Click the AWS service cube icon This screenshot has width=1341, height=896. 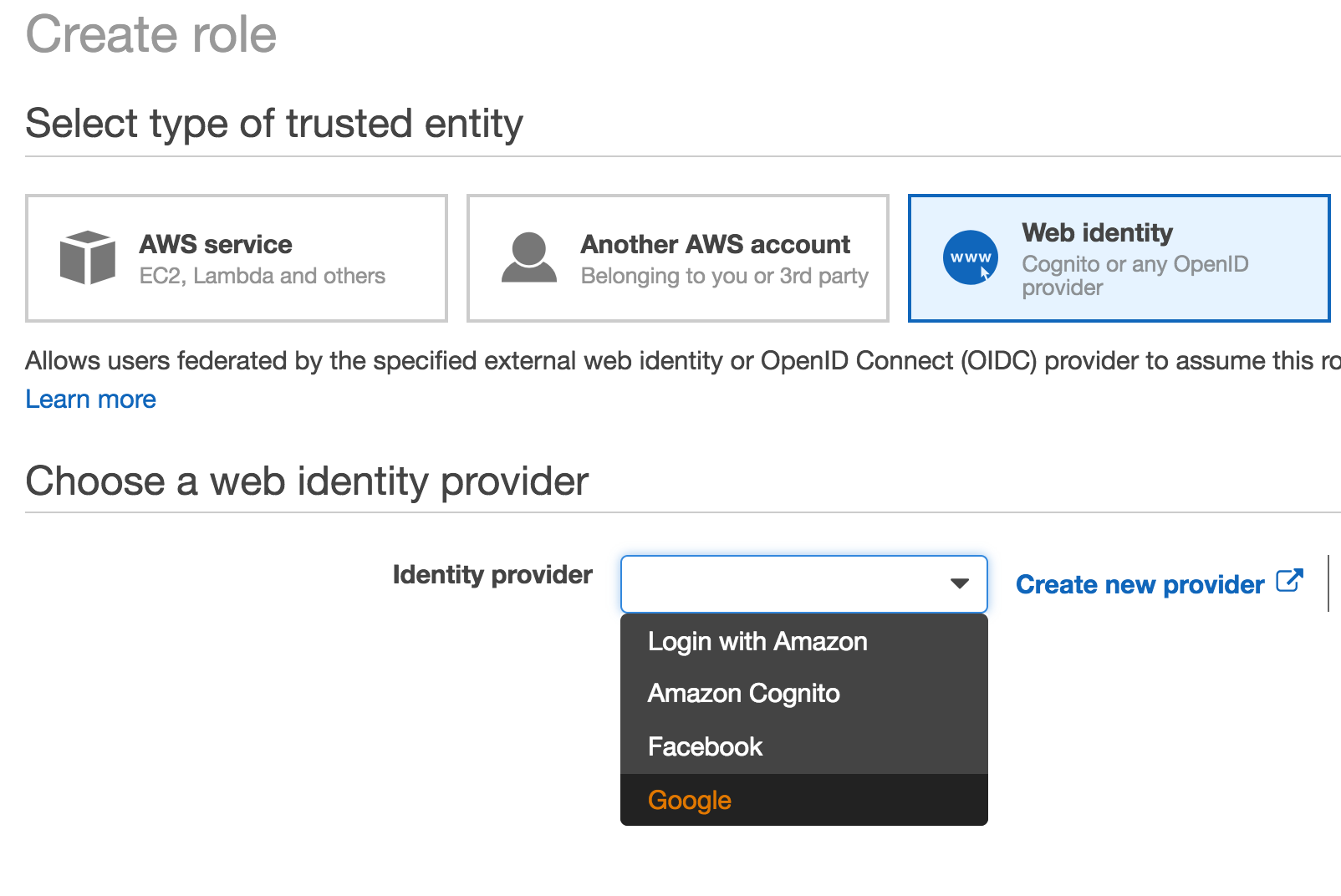tap(88, 257)
